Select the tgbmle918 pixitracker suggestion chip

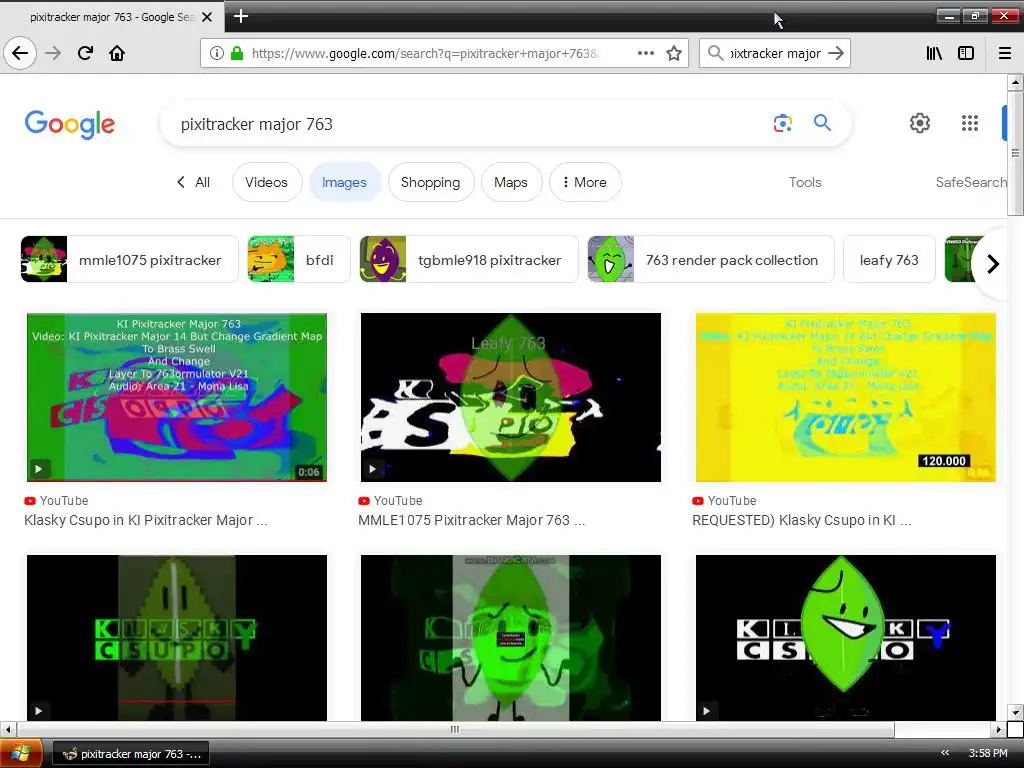469,259
